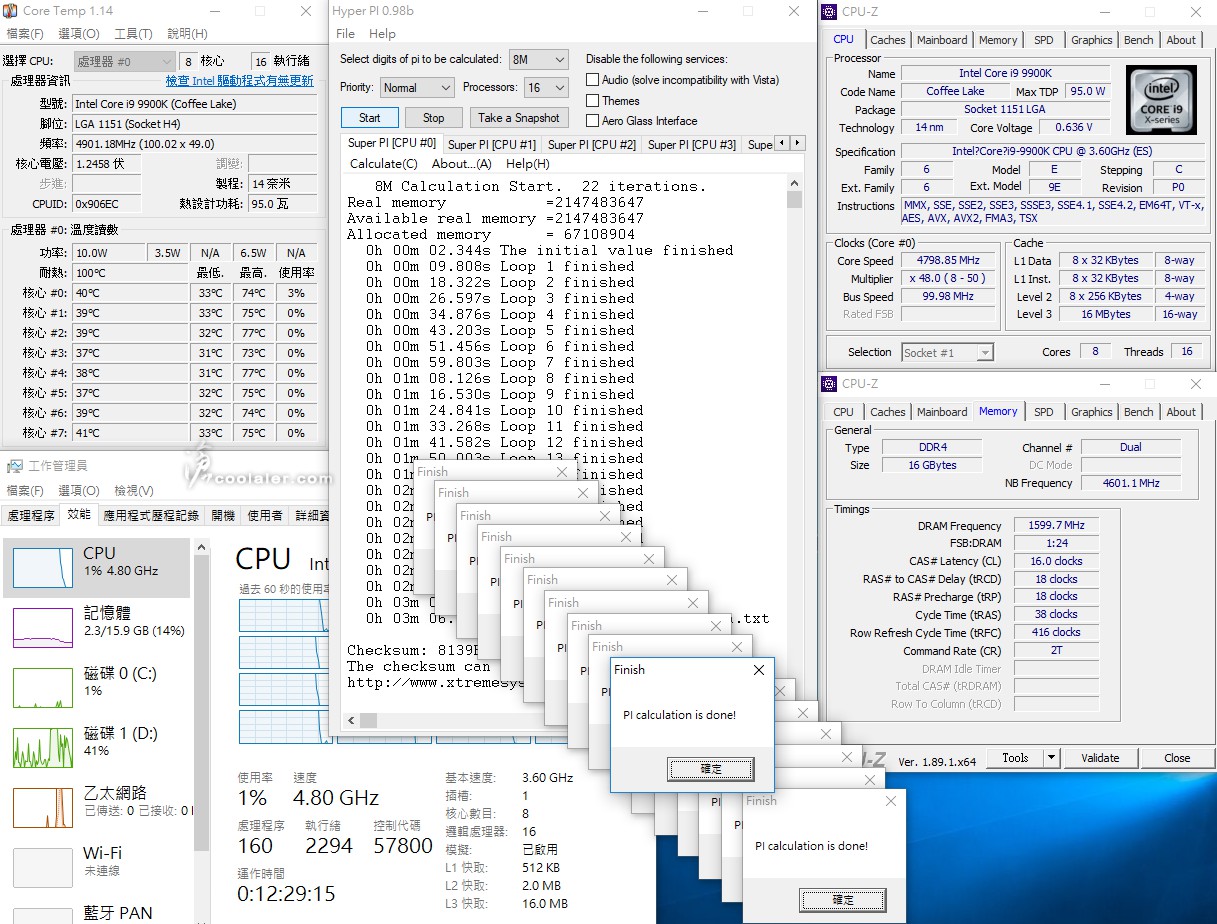Open the Intel driver update check link

tap(240, 81)
